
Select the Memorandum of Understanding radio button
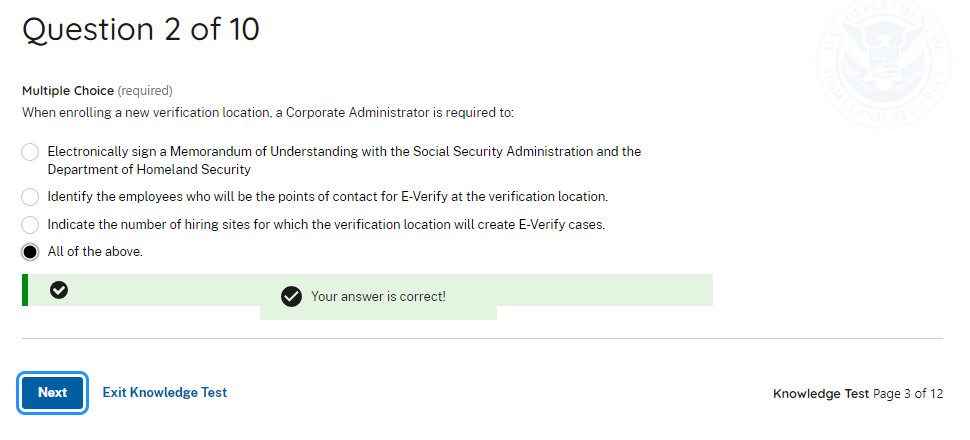click(30, 152)
